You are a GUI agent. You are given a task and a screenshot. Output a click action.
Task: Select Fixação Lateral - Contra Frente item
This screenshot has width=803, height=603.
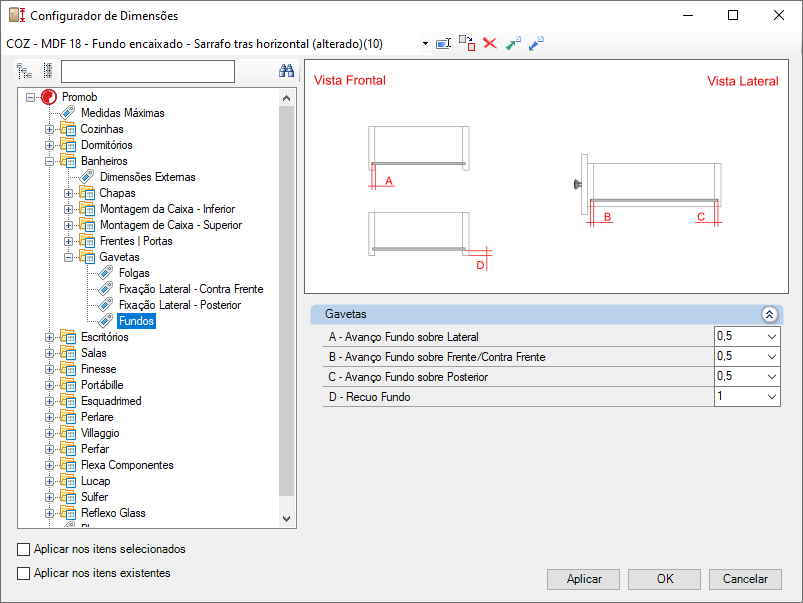click(191, 289)
